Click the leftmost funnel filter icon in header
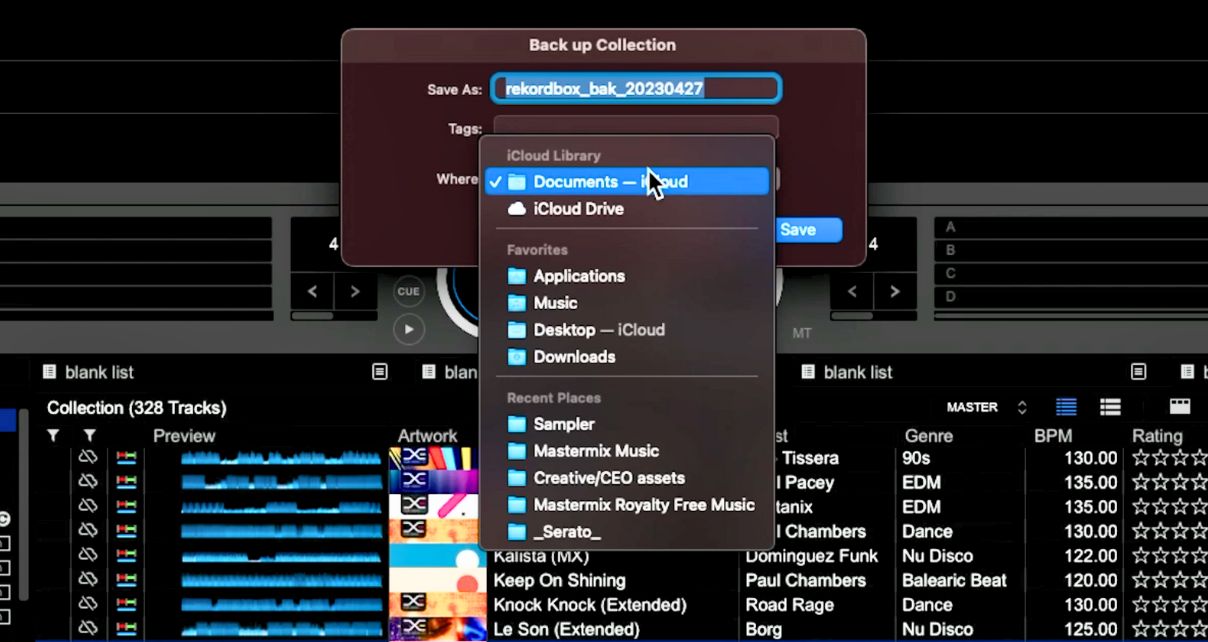 [53, 435]
